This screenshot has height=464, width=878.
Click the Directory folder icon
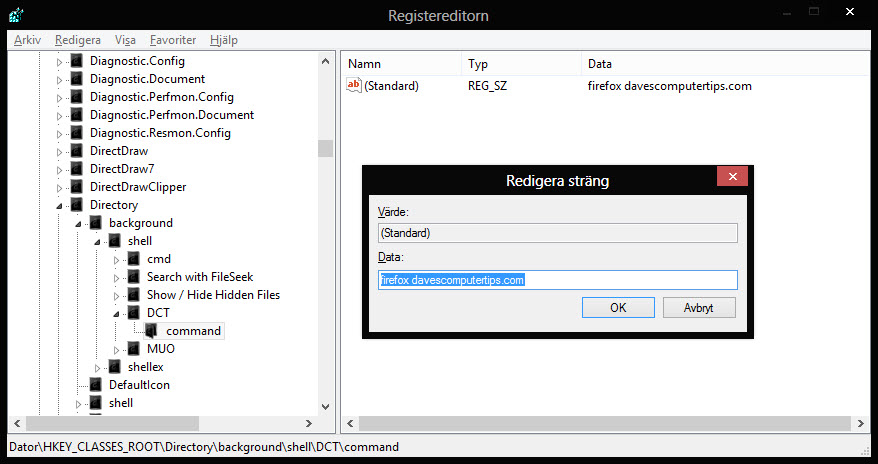coord(77,205)
